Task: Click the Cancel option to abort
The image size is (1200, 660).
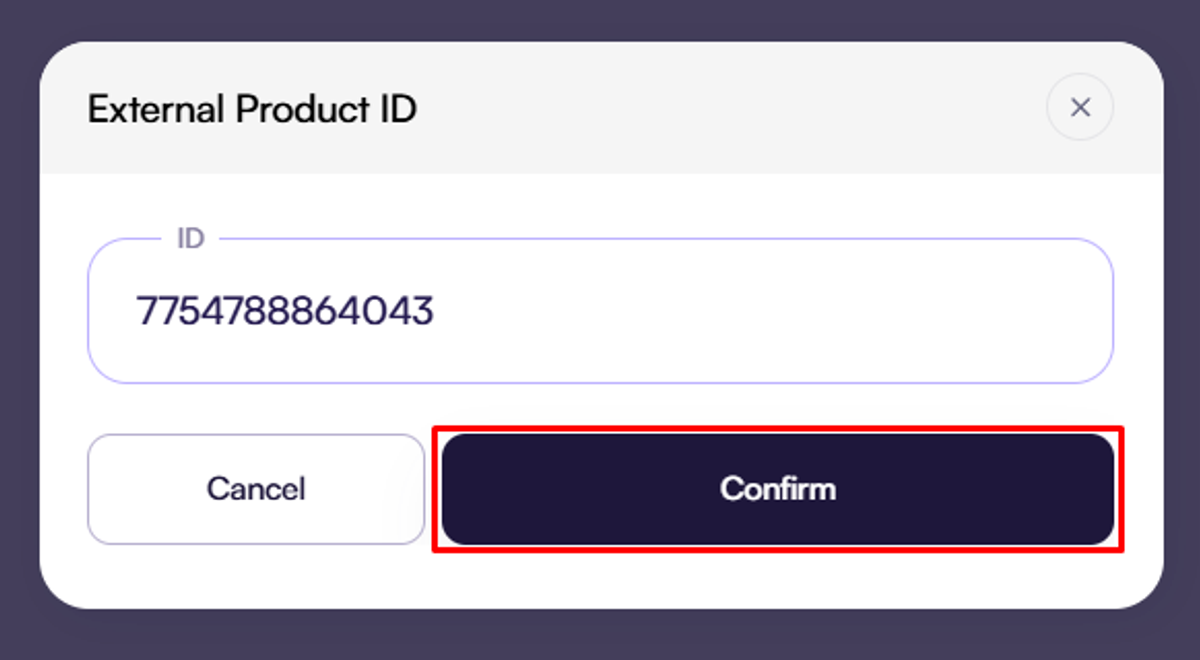Action: pos(256,489)
